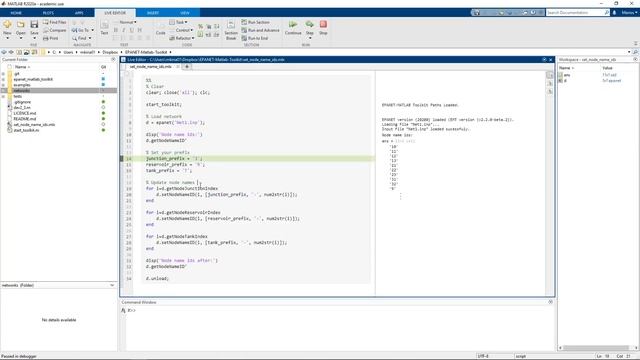
Task: Expand the networks details panel chevron
Action: pyautogui.click(x=112, y=285)
